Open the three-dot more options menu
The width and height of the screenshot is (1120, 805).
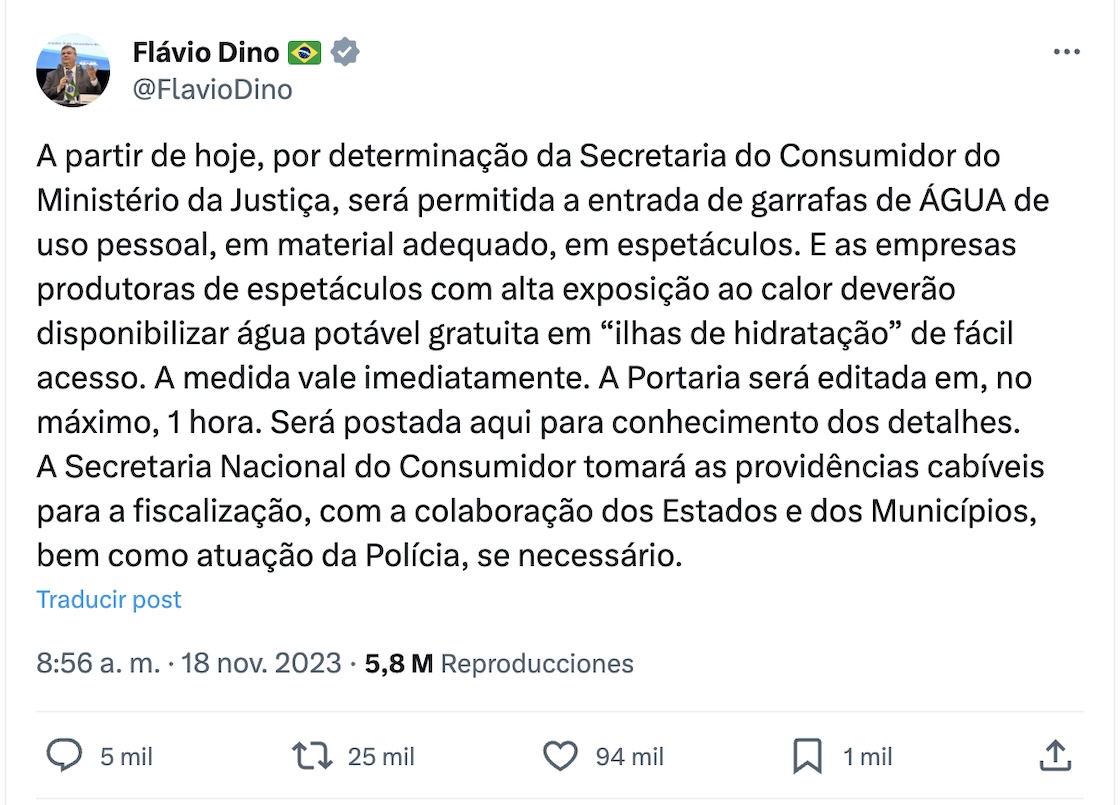1067,52
